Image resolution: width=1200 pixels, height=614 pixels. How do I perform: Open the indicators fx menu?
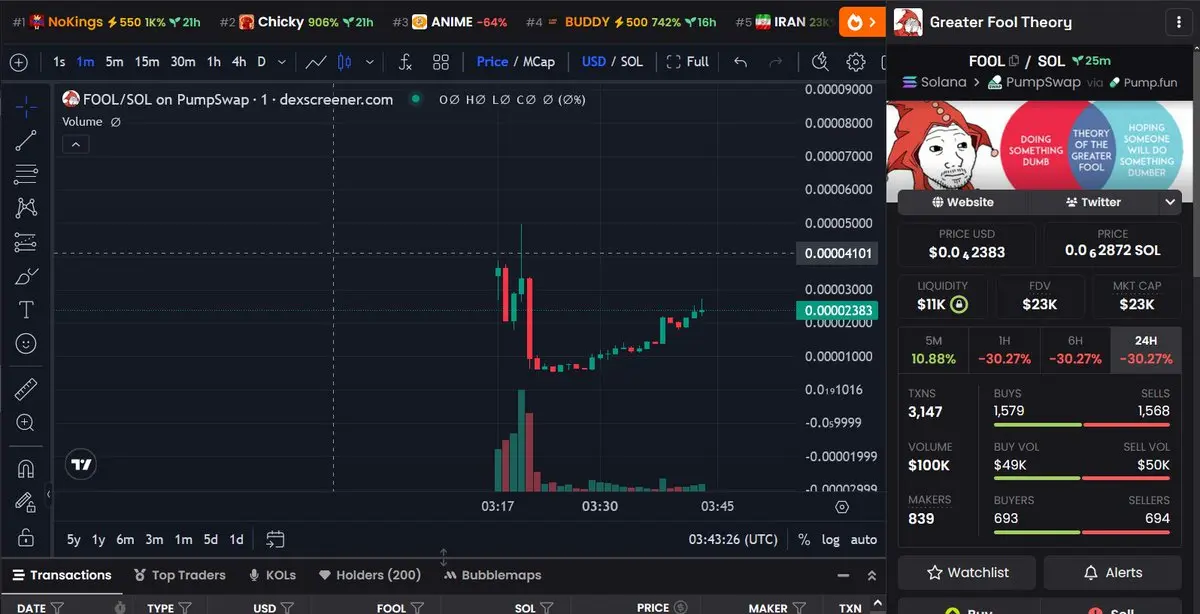pyautogui.click(x=405, y=62)
